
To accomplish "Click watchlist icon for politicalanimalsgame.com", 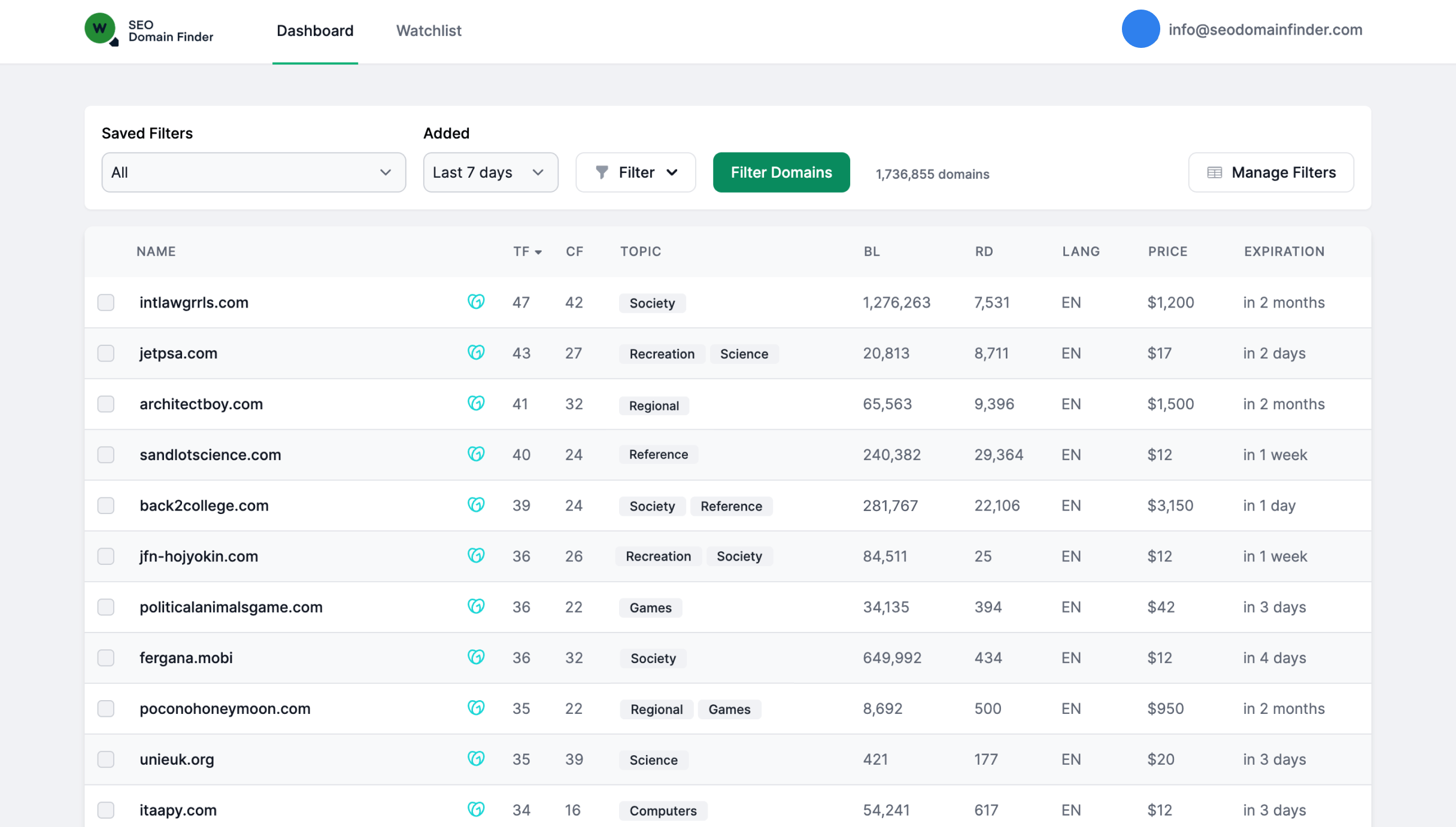I will [x=476, y=607].
